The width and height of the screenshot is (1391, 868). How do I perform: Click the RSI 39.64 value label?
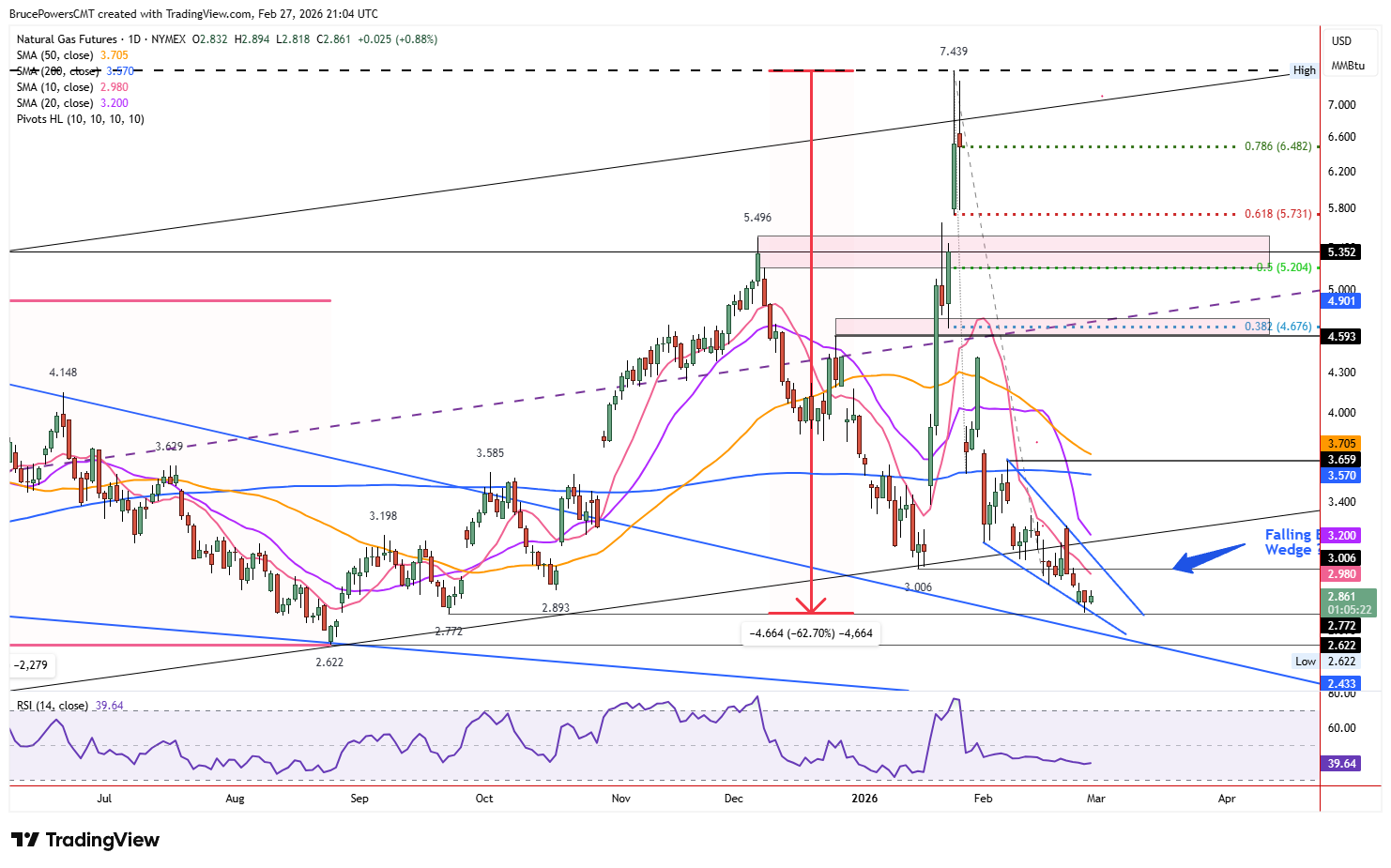pos(1341,764)
